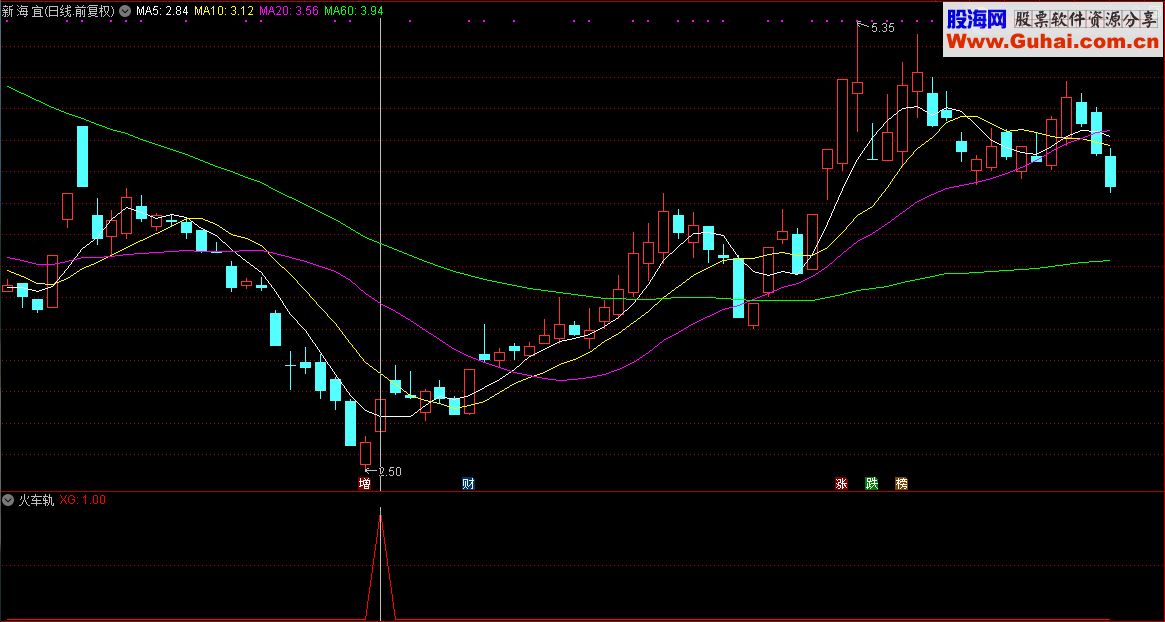Image resolution: width=1165 pixels, height=622 pixels.
Task: Click the 财 financial report marker icon
Action: (x=468, y=484)
